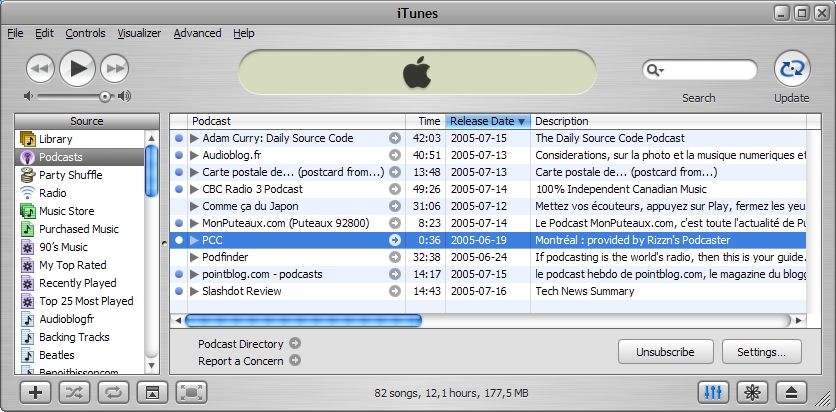Click the Play button

[77, 68]
